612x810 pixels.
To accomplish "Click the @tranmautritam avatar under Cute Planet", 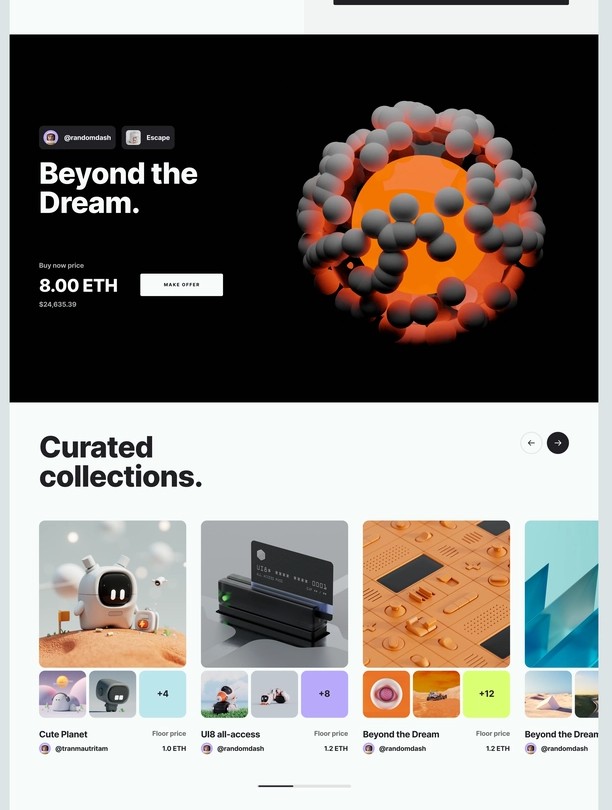I will [x=45, y=748].
